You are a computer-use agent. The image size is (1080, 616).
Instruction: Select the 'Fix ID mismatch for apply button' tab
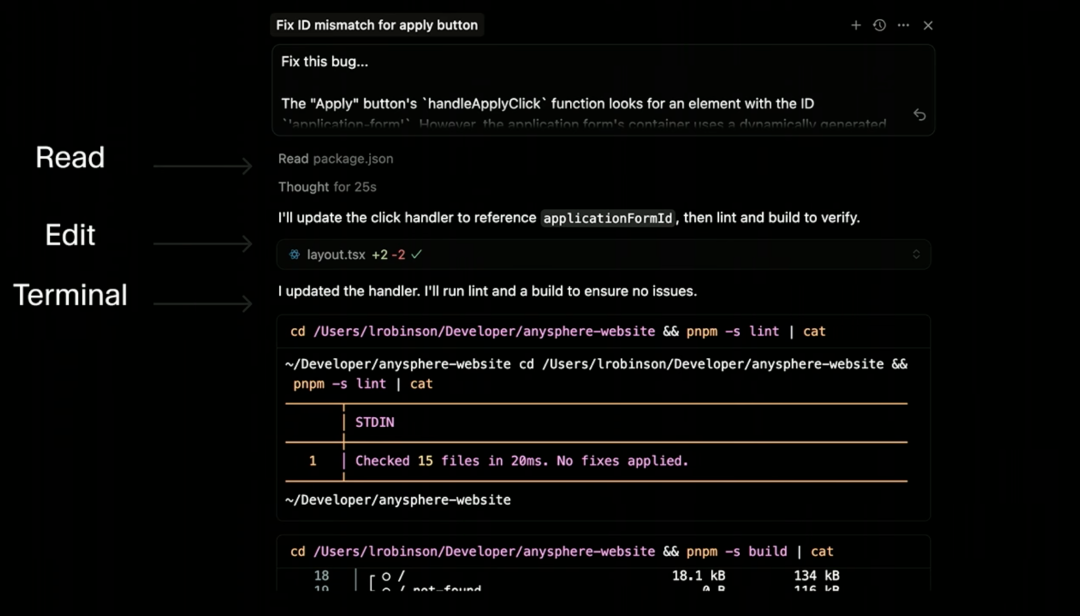click(377, 25)
